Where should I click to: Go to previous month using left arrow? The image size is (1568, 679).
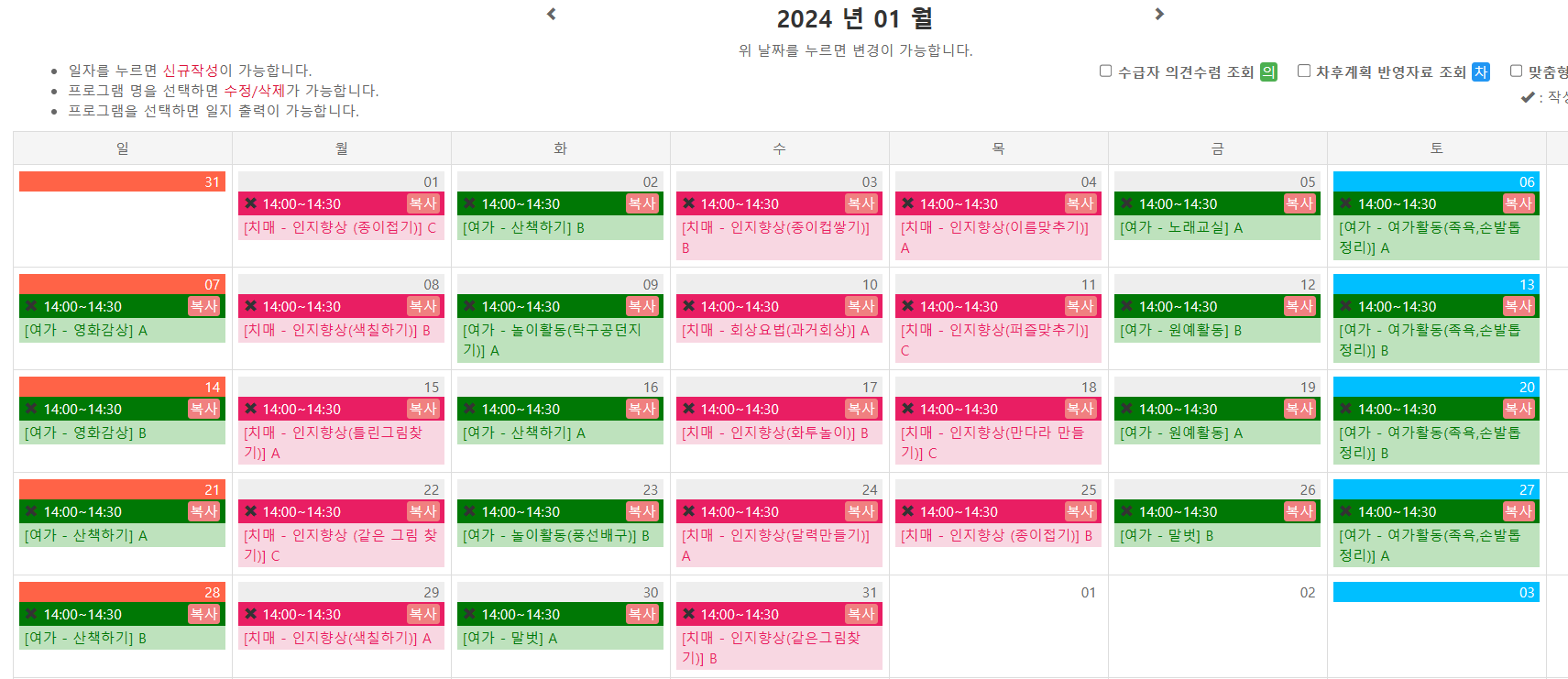tap(552, 14)
